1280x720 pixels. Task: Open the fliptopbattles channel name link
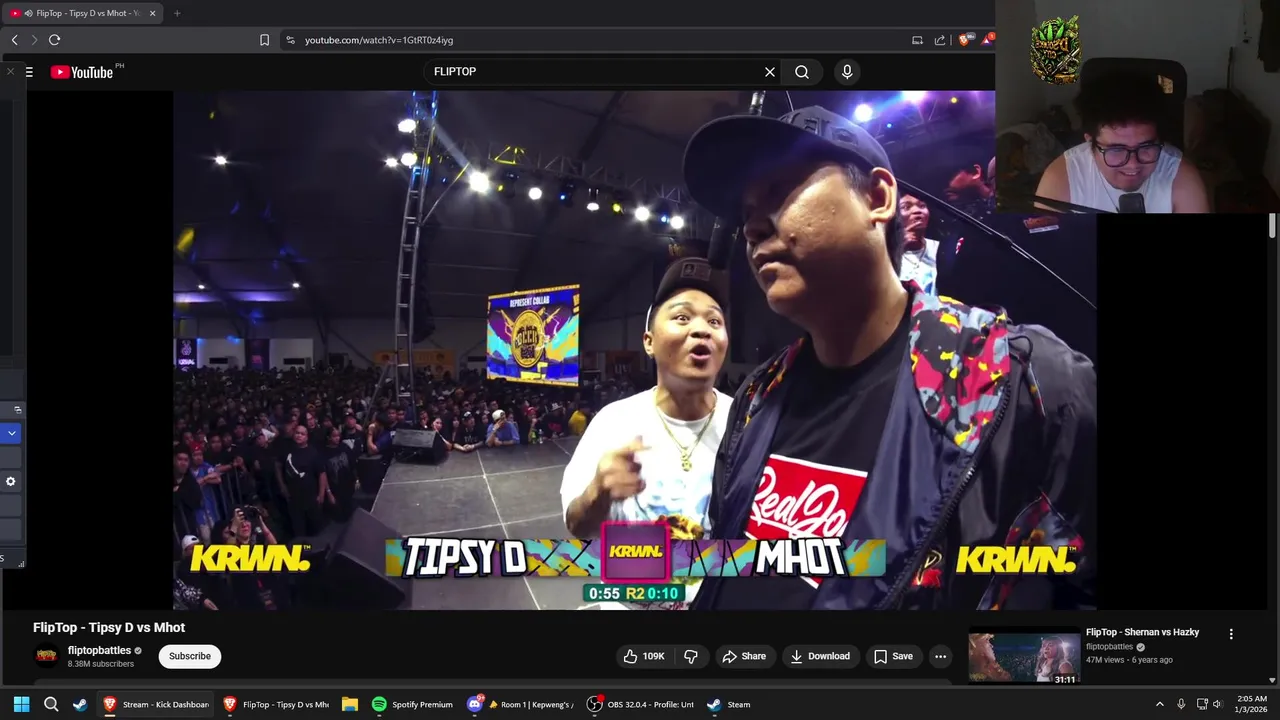click(x=99, y=650)
